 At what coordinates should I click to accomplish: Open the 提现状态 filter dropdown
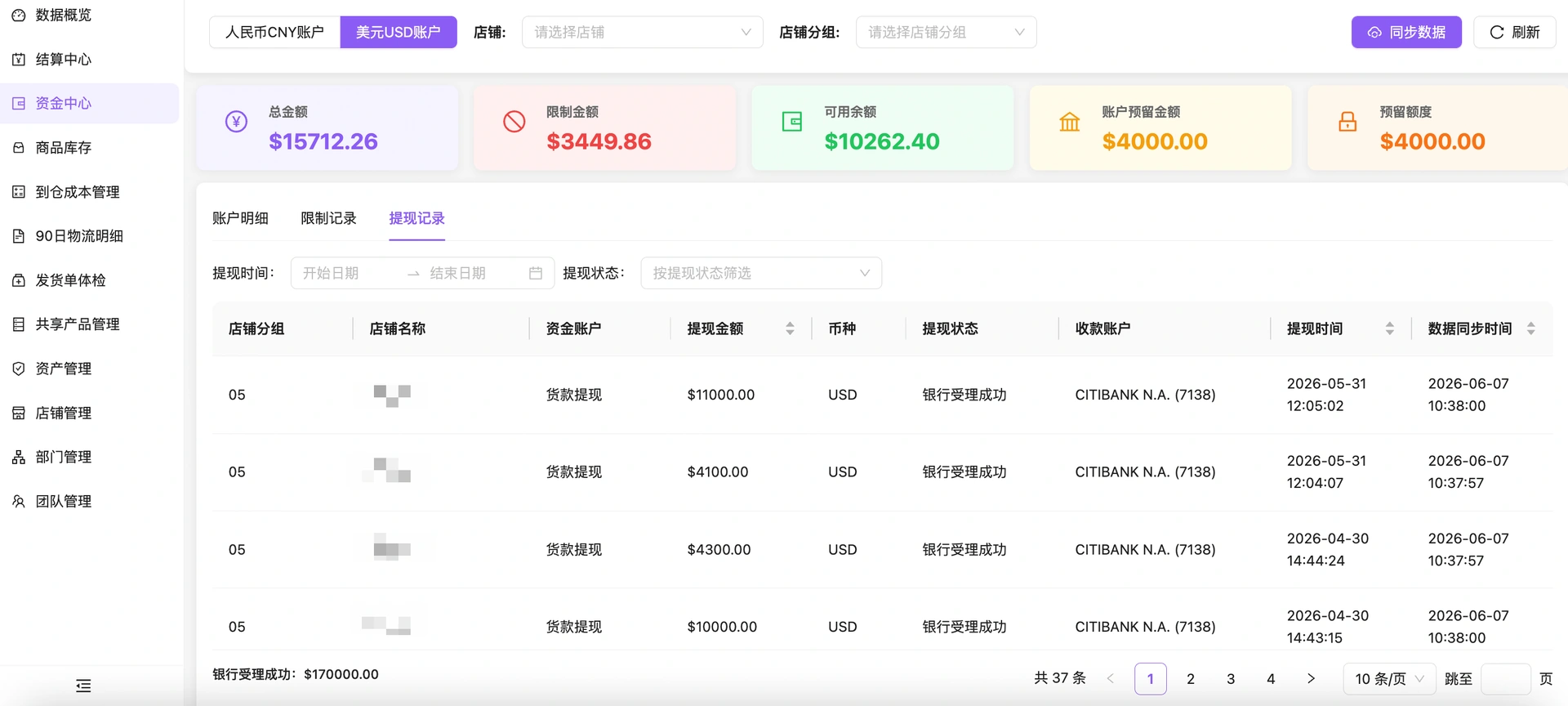761,273
